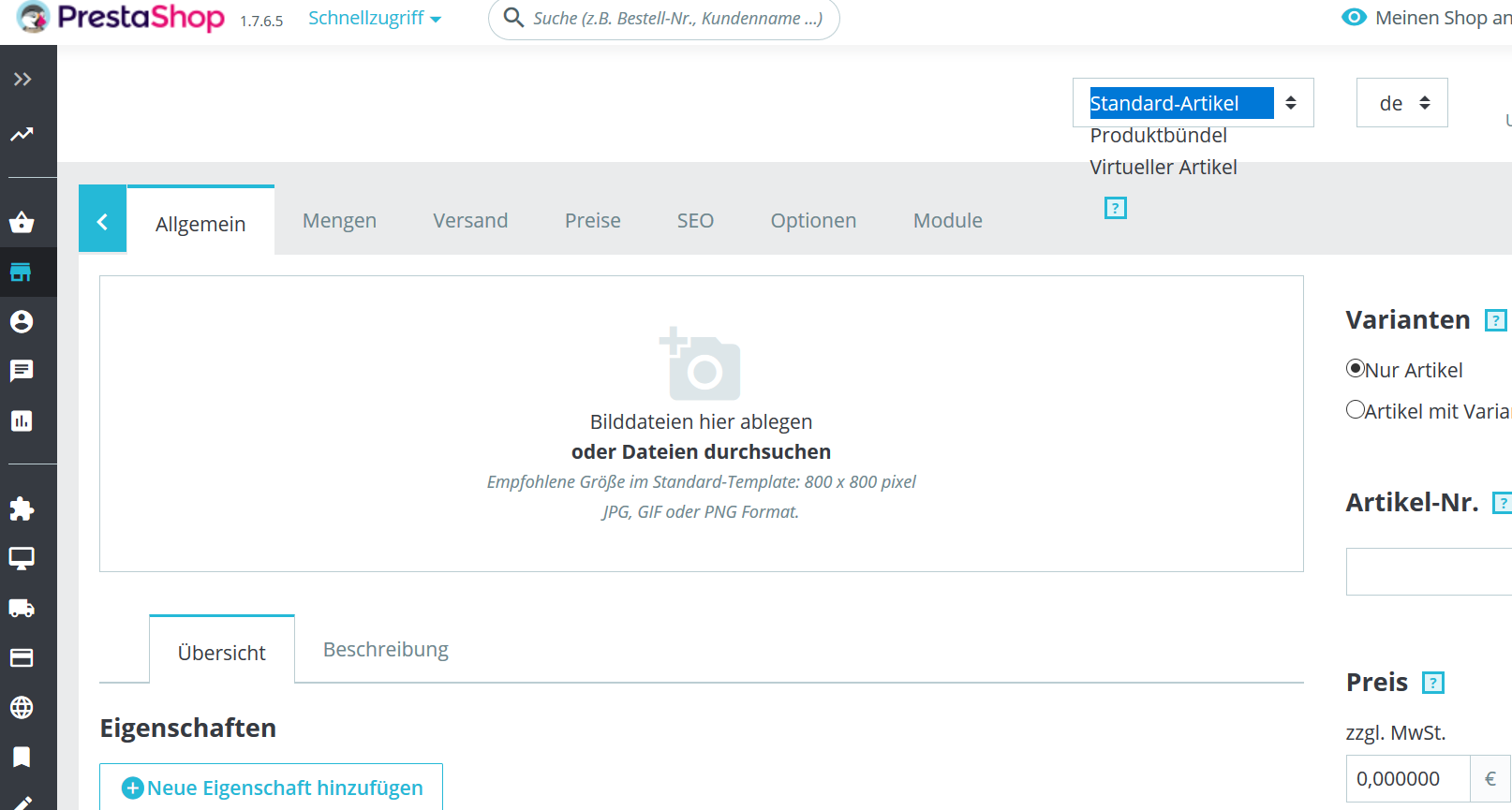
Task: Select the Nur Artikel radio button
Action: tap(1355, 368)
